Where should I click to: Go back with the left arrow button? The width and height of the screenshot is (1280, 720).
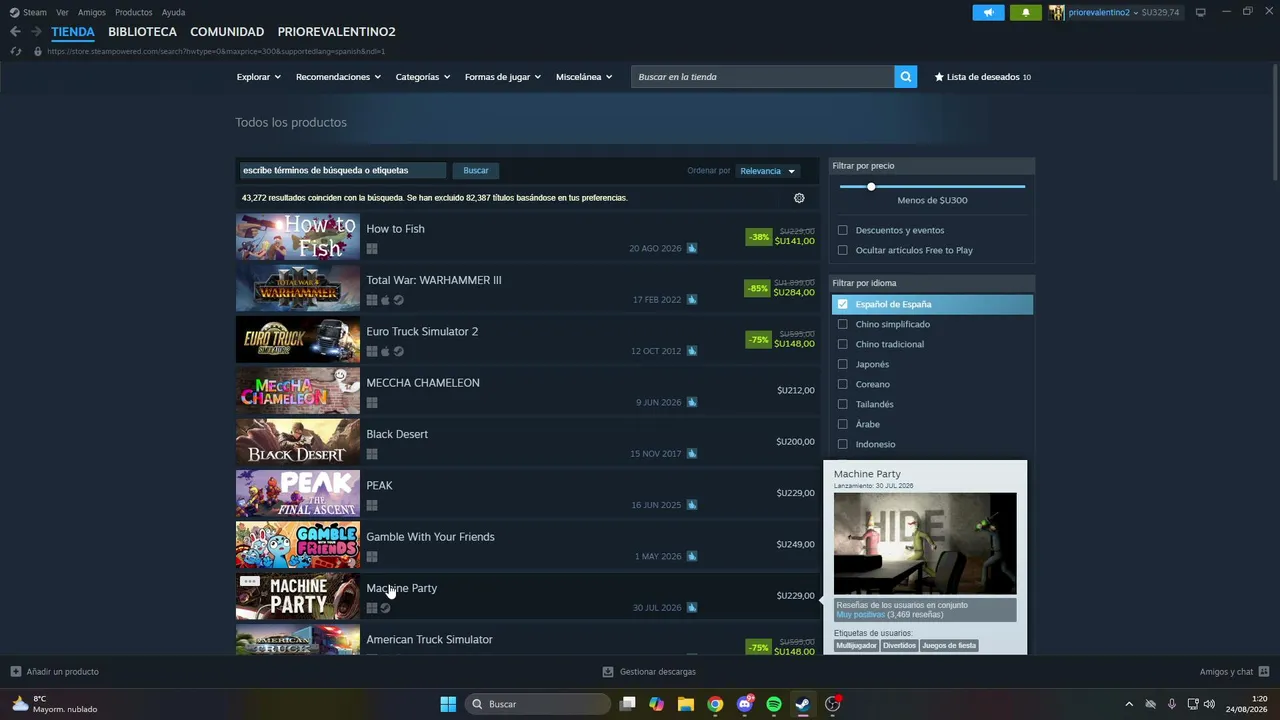[15, 32]
